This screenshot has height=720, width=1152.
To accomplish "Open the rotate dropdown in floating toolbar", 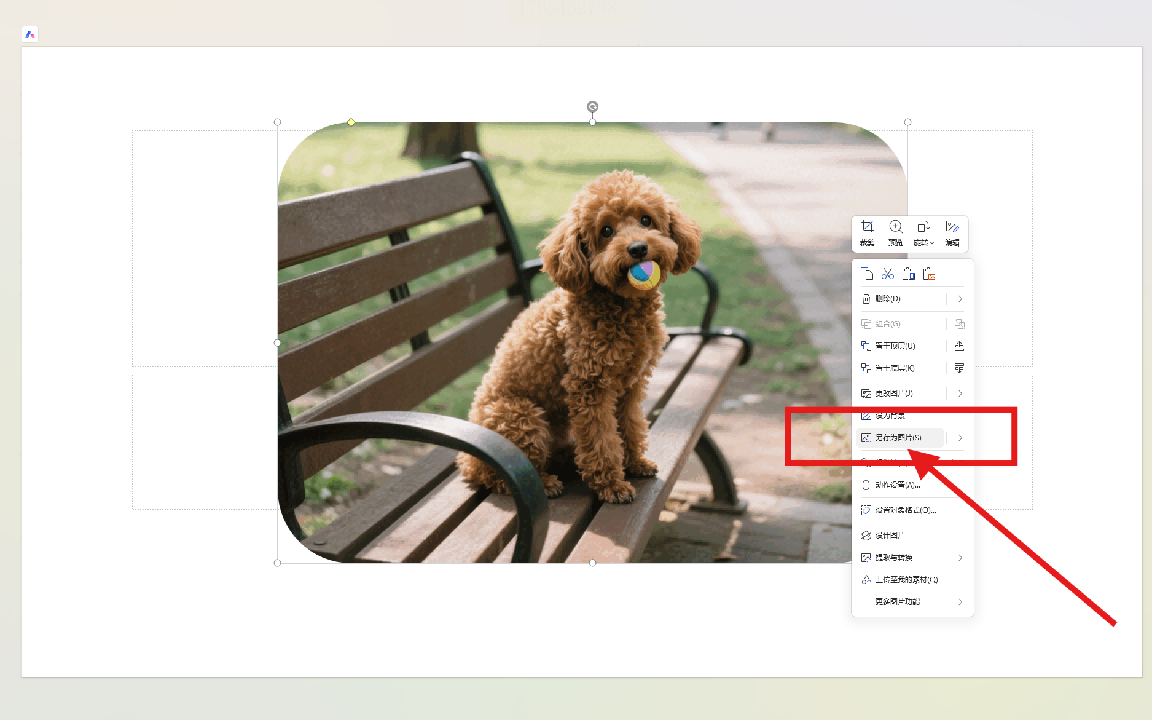I will 925,233.
